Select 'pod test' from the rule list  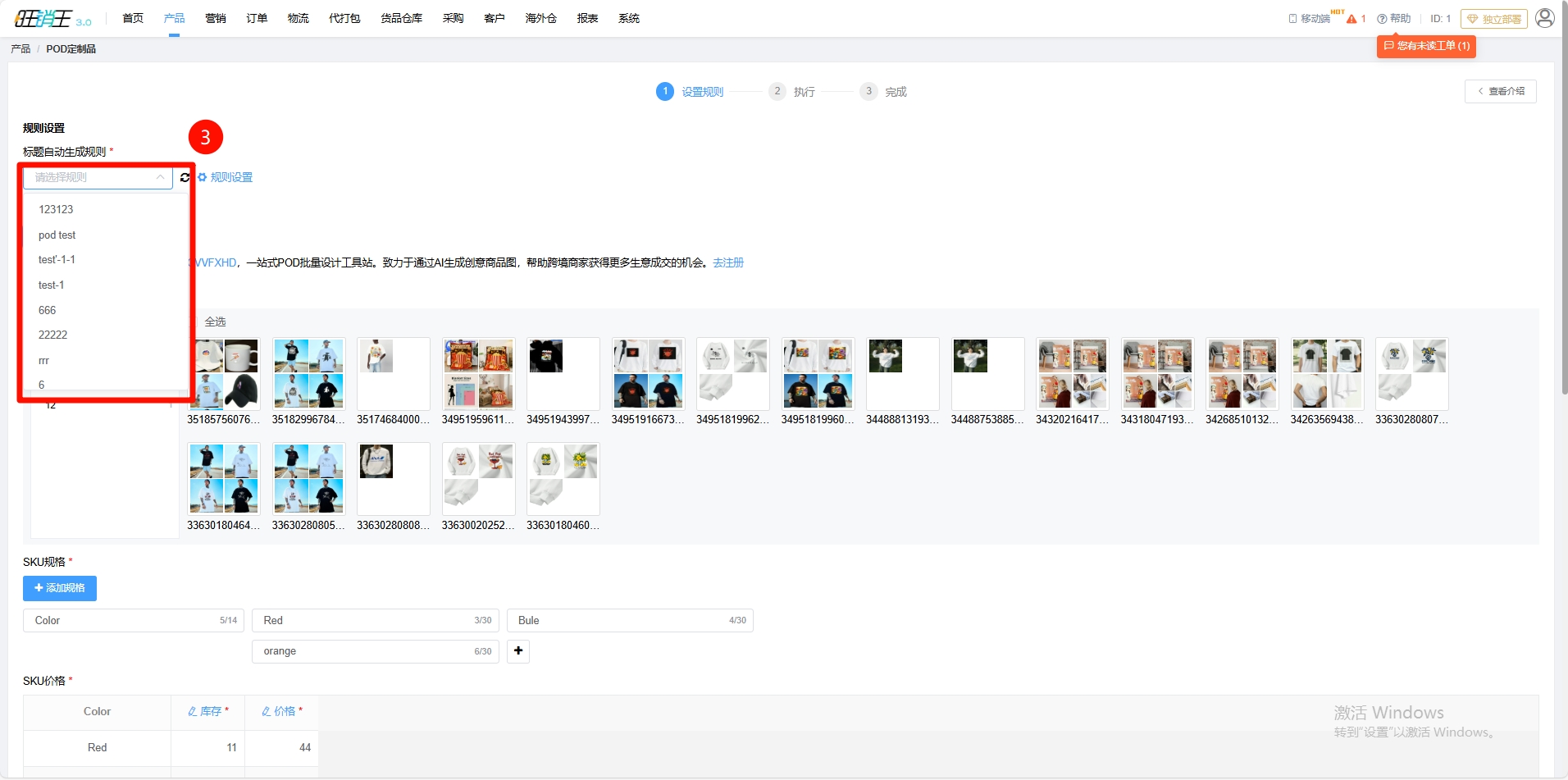[57, 235]
